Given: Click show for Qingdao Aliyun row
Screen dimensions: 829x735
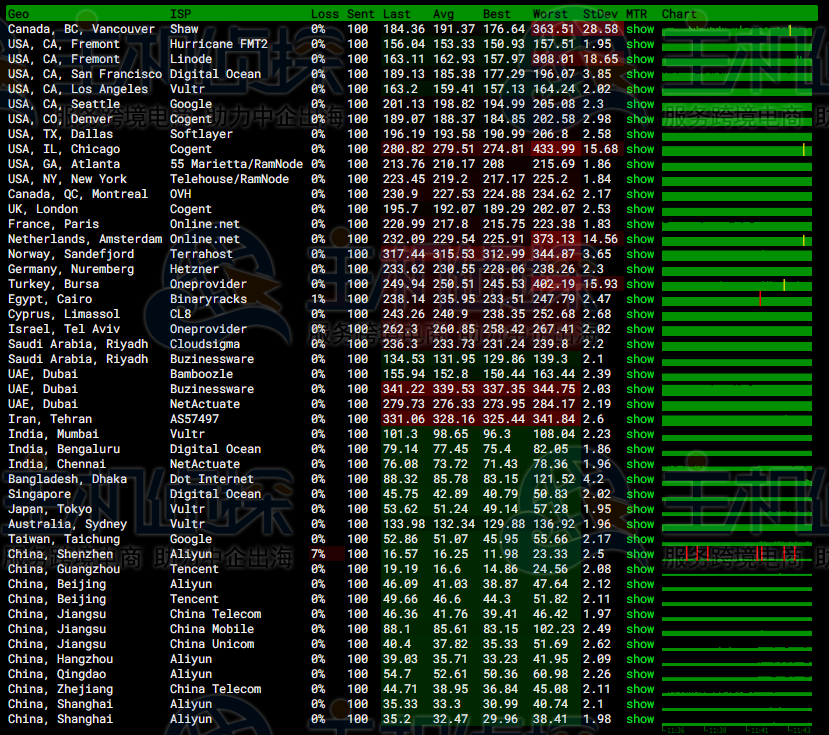Looking at the screenshot, I should point(640,674).
